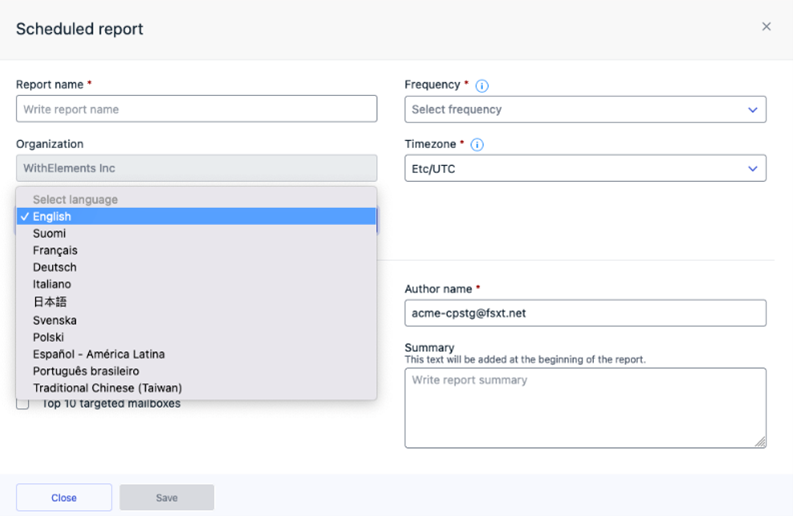The width and height of the screenshot is (793, 516).
Task: Click the Report name input field
Action: pyautogui.click(x=196, y=109)
